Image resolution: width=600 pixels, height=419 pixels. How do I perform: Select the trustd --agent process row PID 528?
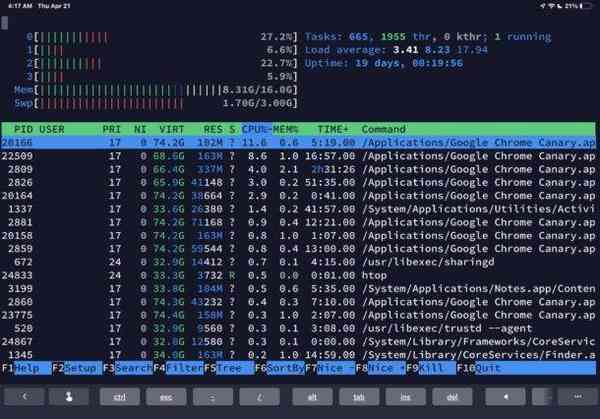click(298, 328)
